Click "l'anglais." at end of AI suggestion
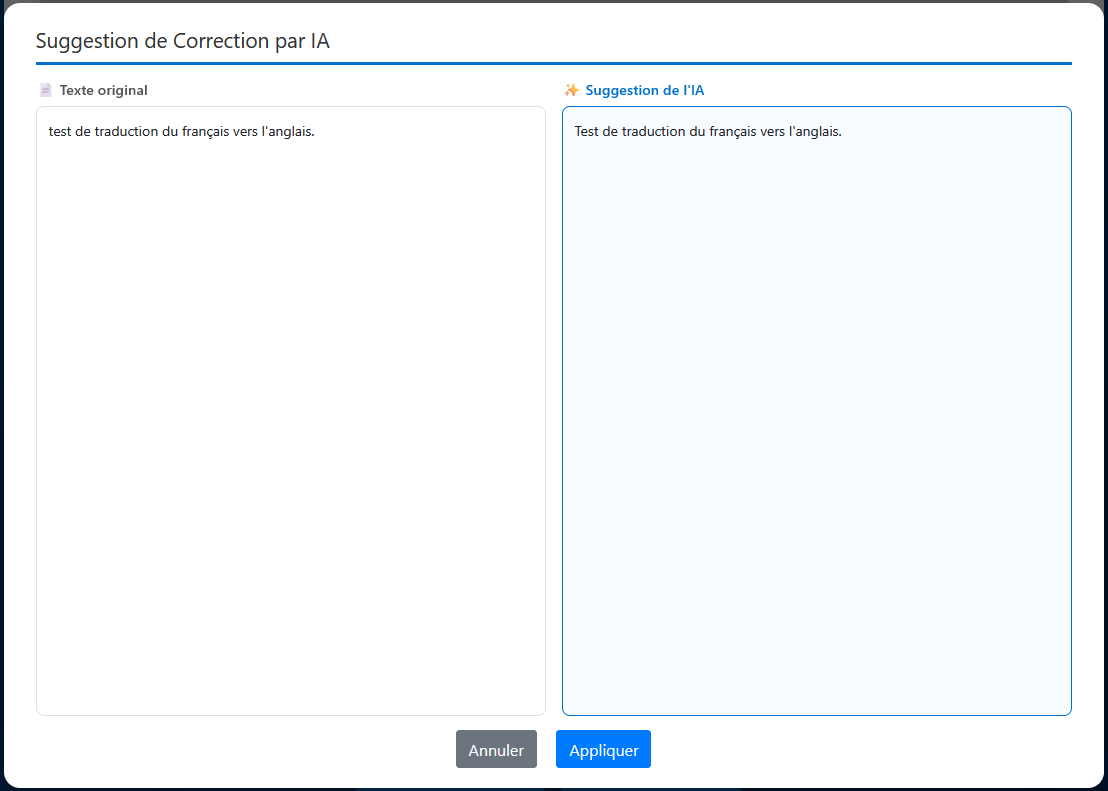Image resolution: width=1108 pixels, height=791 pixels. coord(815,131)
